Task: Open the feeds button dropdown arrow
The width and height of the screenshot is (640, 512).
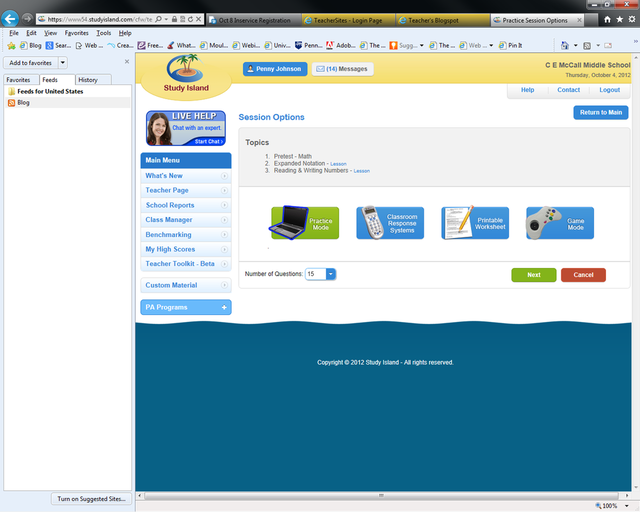Action: (598, 46)
